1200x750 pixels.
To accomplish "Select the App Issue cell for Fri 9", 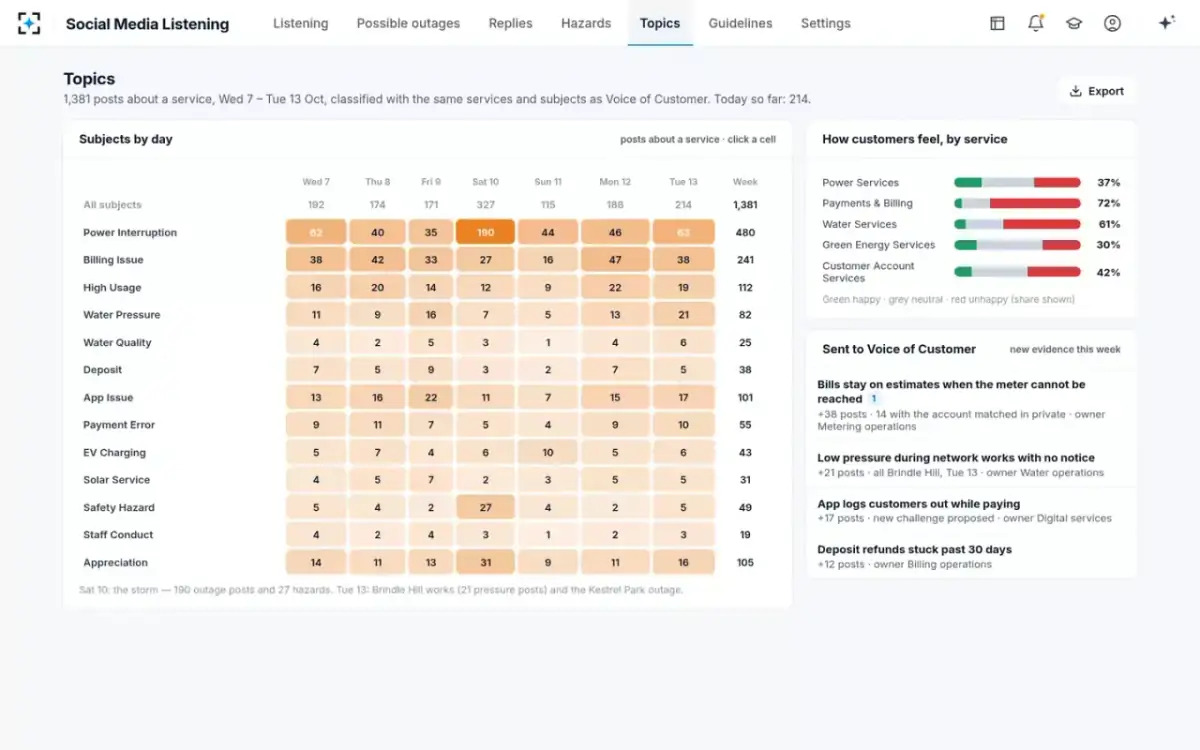I will pyautogui.click(x=431, y=398).
